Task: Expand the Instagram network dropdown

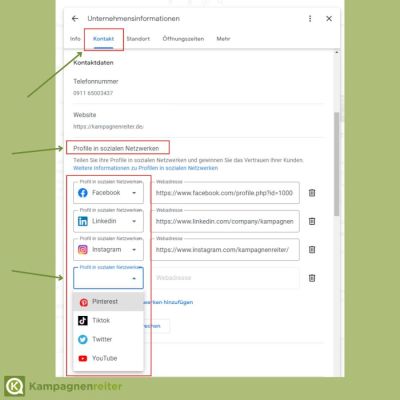Action: pos(108,250)
